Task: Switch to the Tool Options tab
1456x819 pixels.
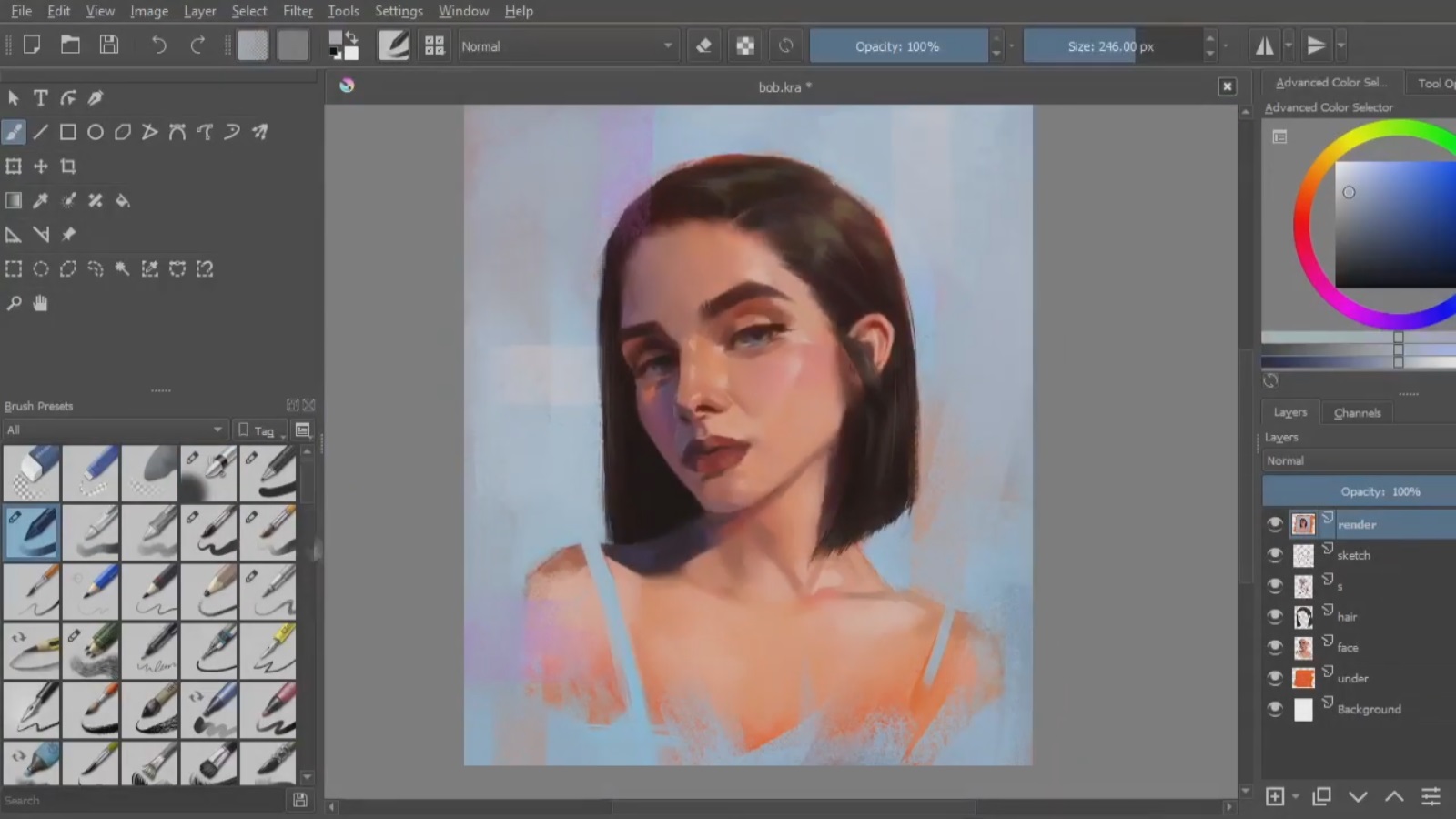Action: point(1435,83)
